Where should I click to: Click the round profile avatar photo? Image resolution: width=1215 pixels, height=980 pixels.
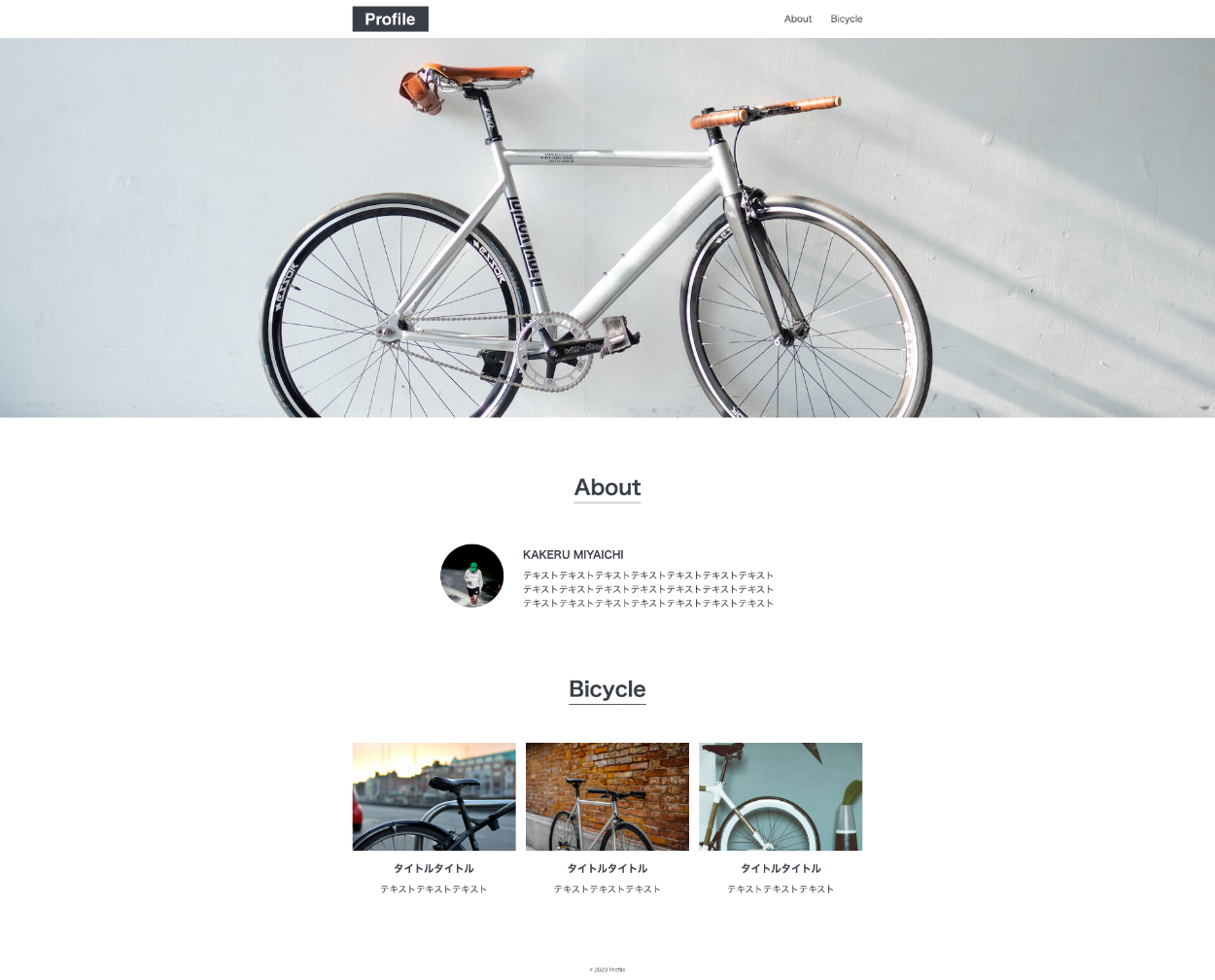[x=471, y=576]
